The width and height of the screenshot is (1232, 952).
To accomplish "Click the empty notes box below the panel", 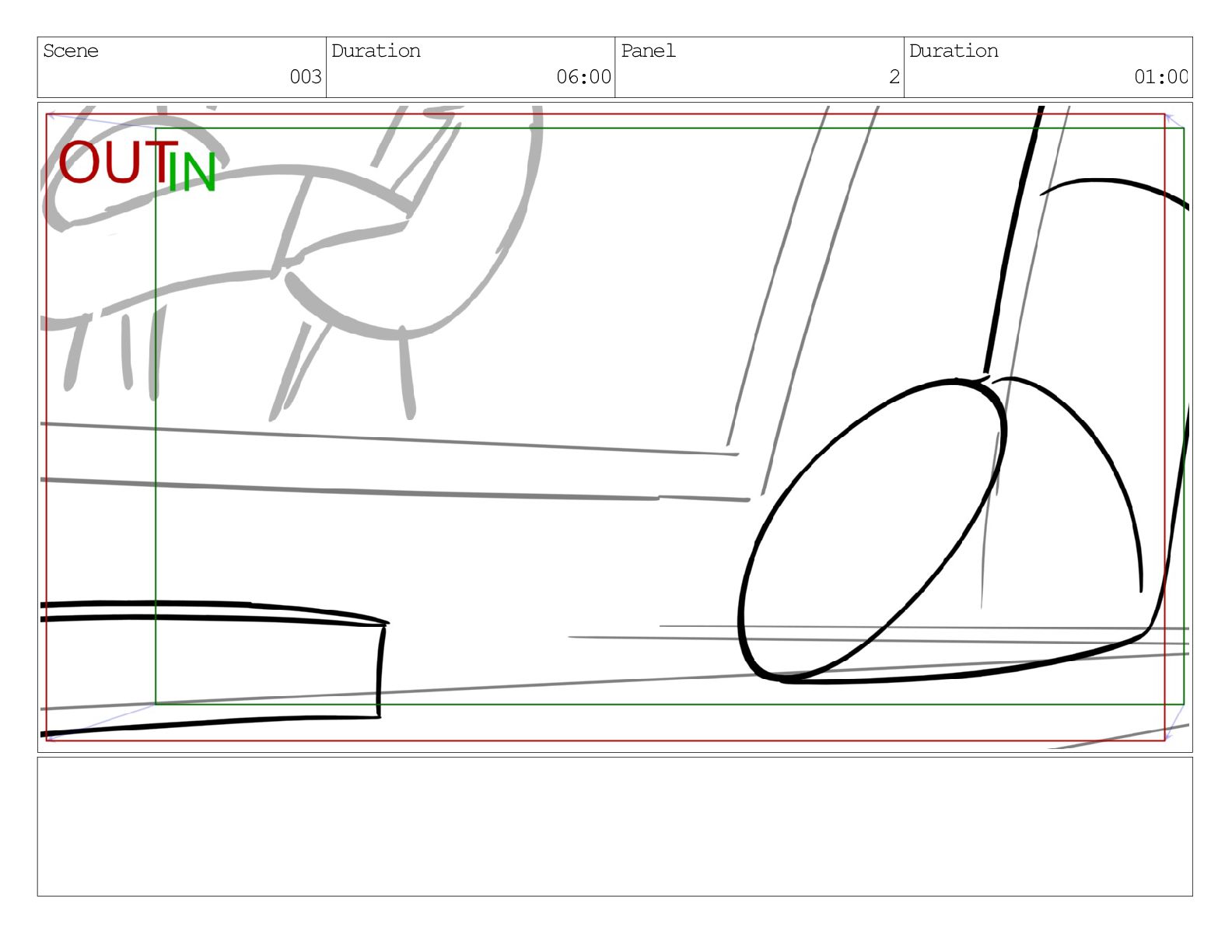I will tap(614, 827).
